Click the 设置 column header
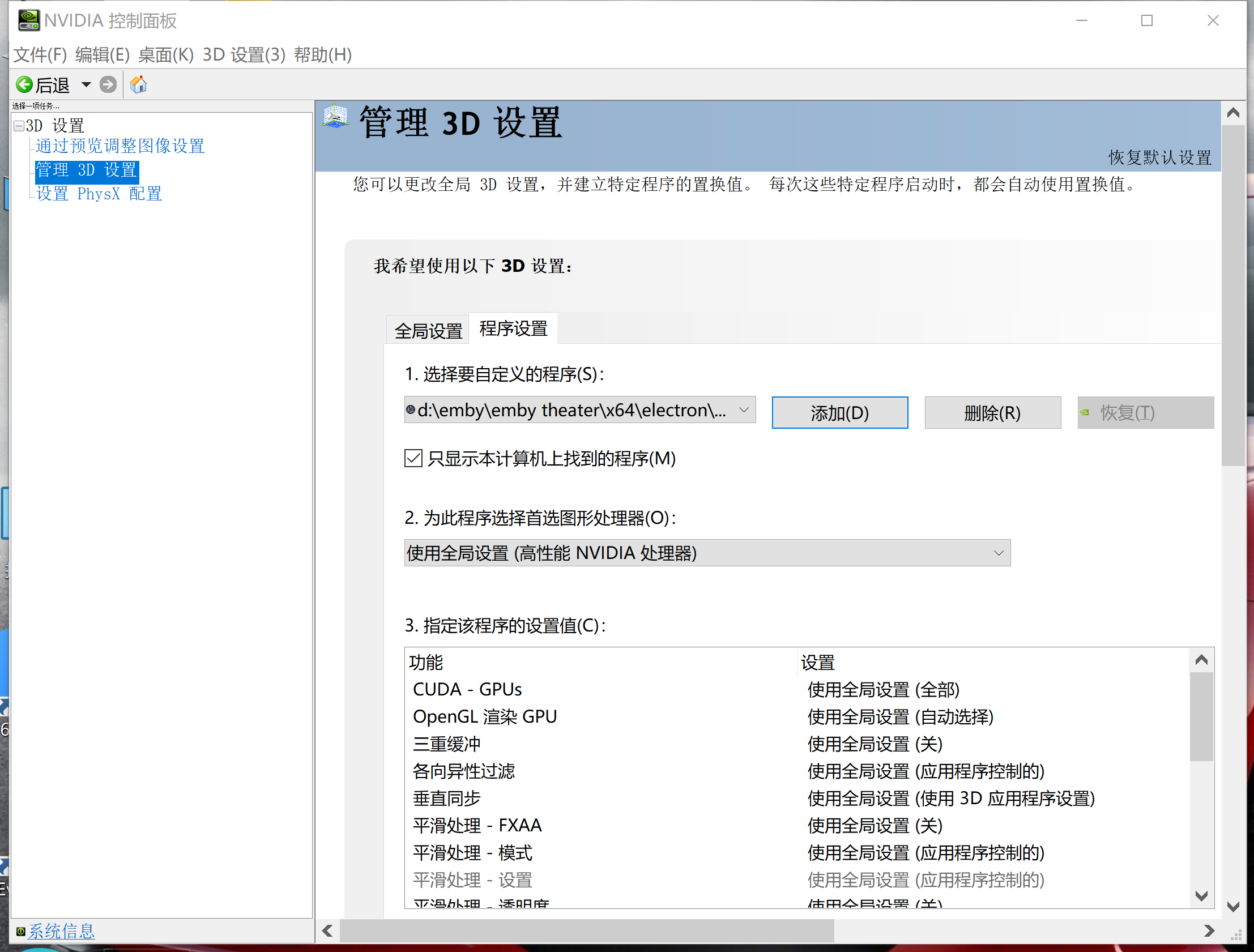 pos(993,662)
